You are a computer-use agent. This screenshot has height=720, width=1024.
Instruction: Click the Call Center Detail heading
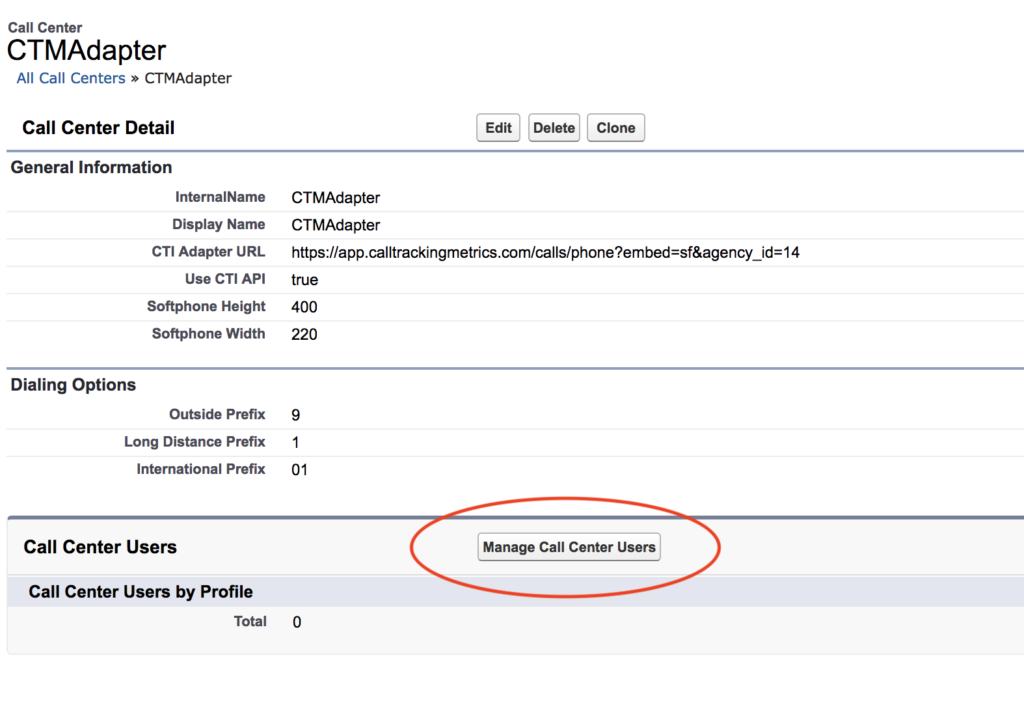(98, 128)
